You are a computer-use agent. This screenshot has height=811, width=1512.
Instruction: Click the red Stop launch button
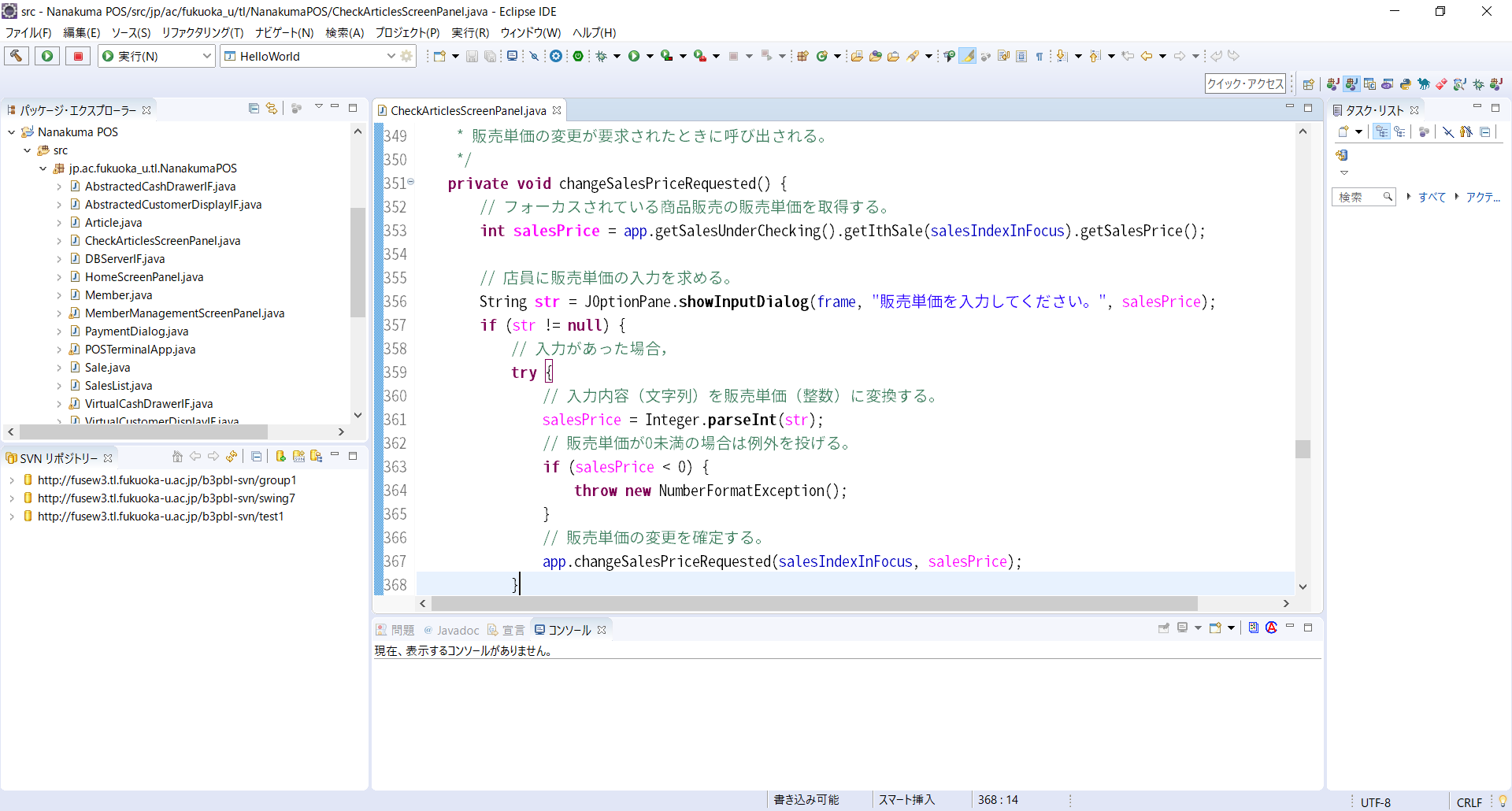click(78, 56)
